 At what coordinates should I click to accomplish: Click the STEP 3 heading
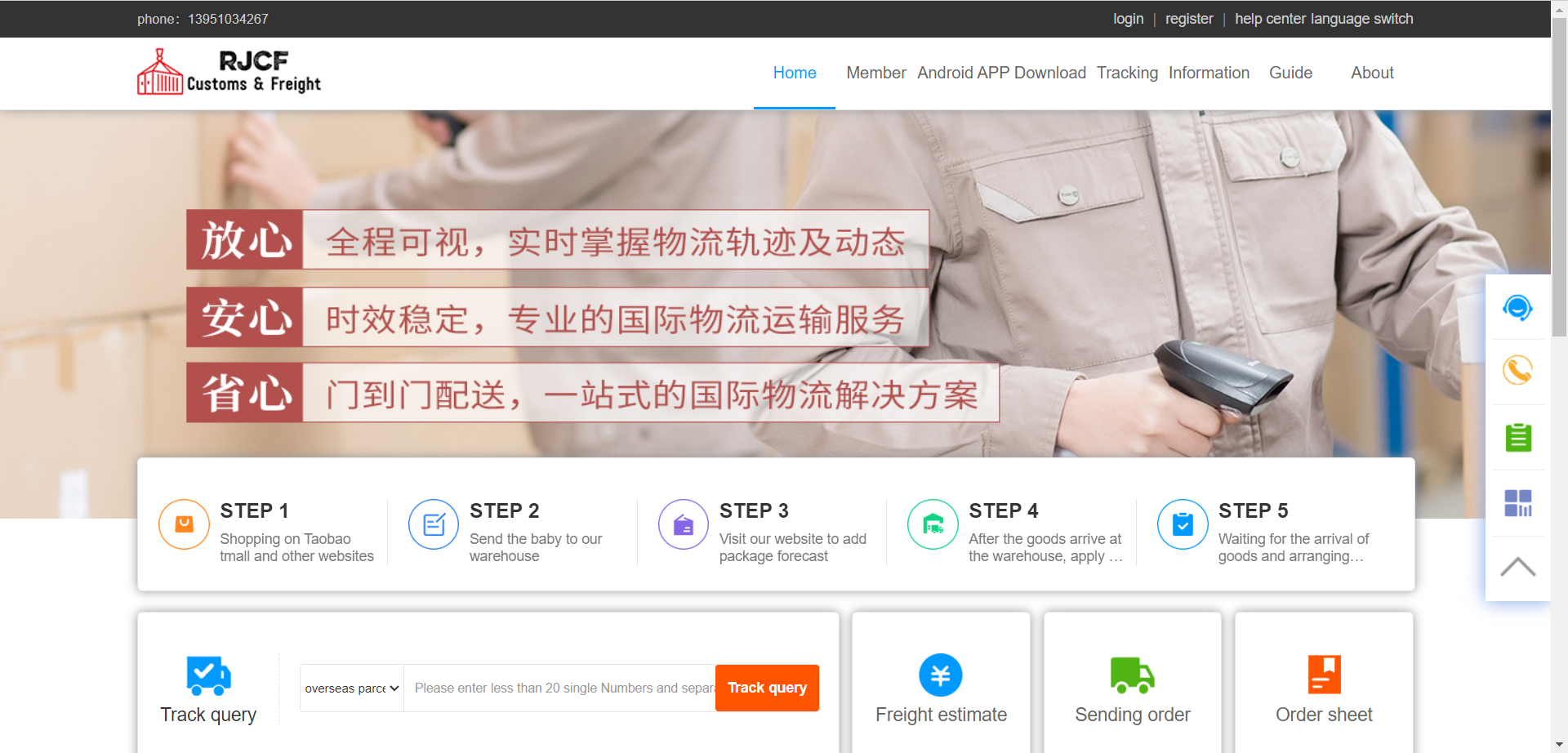754,510
